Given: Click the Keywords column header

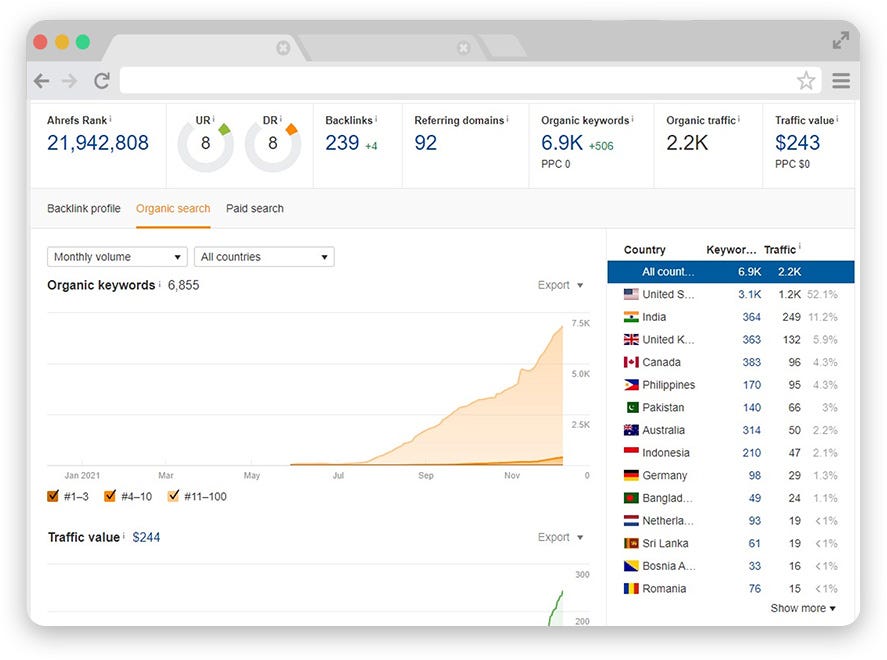Looking at the screenshot, I should click(731, 249).
